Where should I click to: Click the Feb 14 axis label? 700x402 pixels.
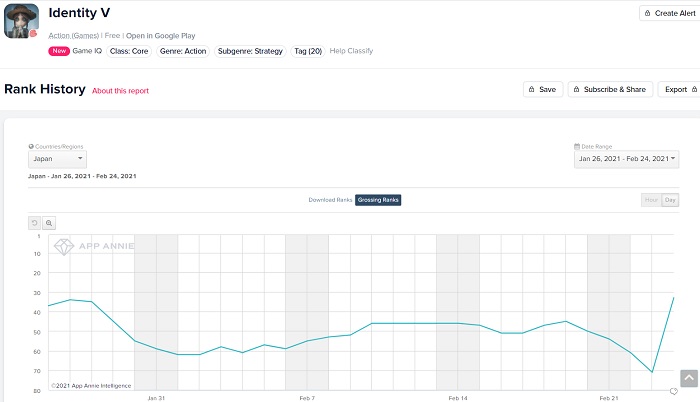click(x=458, y=398)
